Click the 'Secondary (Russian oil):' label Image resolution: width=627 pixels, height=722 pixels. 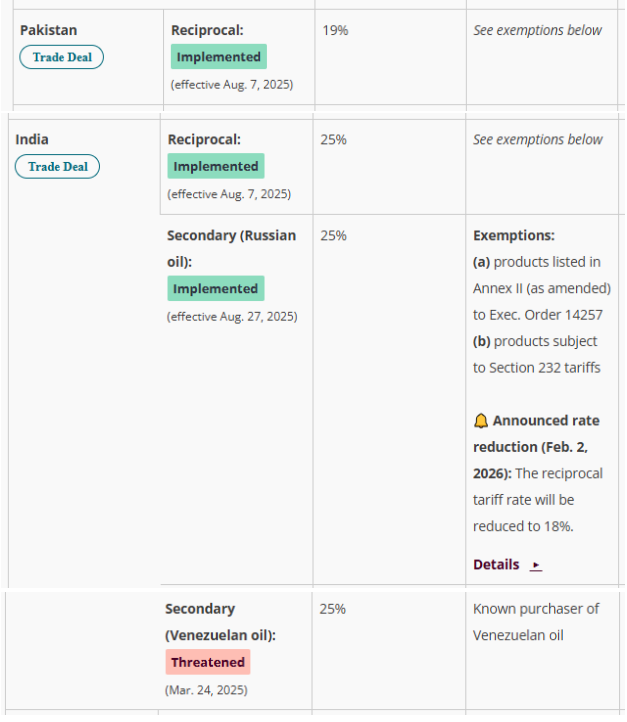[231, 248]
